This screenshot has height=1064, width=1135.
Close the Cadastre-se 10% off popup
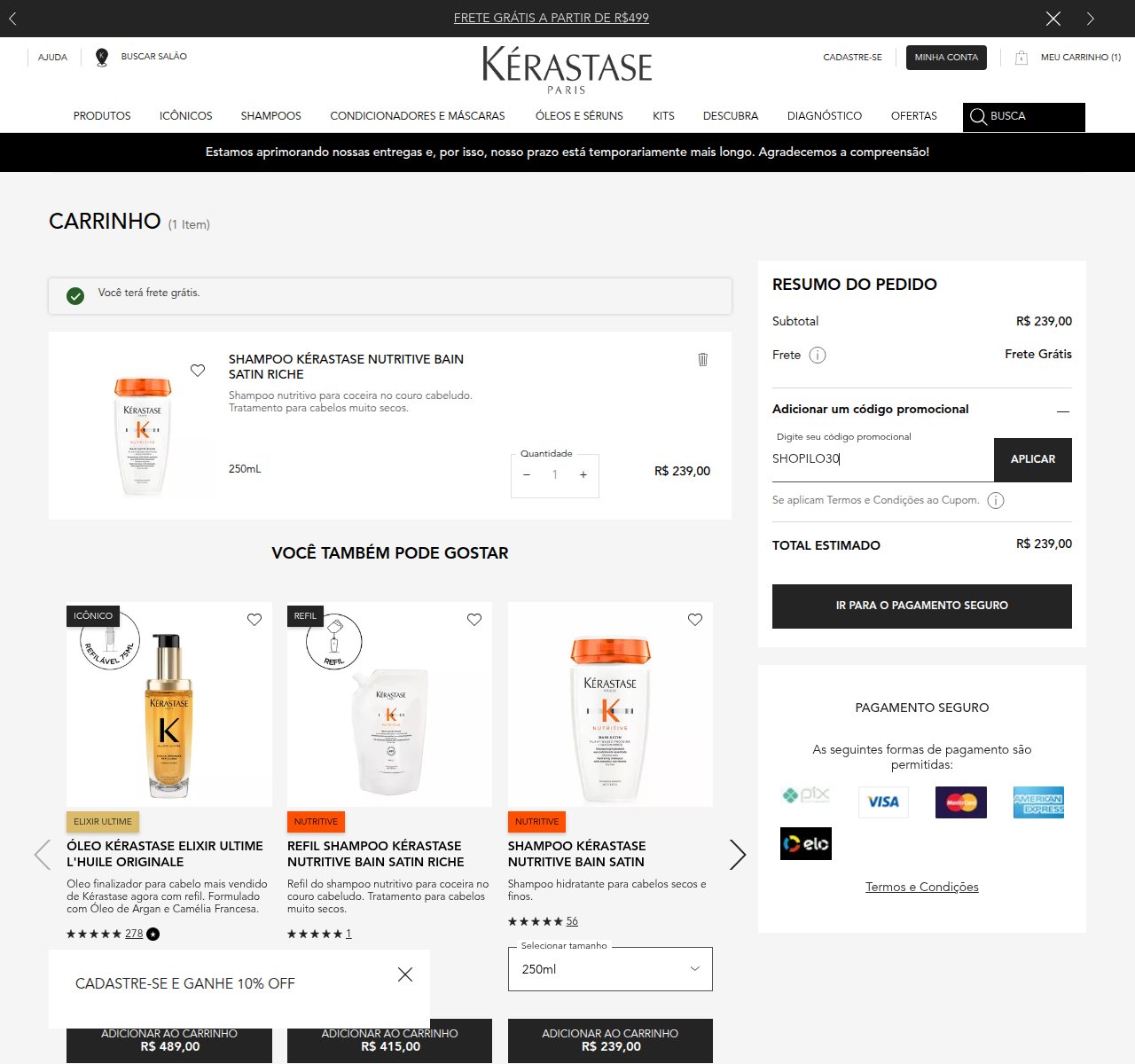(x=405, y=974)
